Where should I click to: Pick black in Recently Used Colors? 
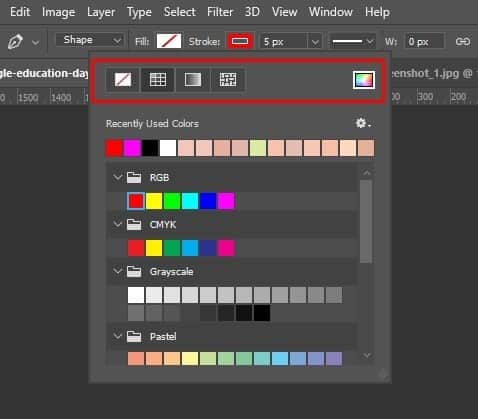(x=150, y=148)
